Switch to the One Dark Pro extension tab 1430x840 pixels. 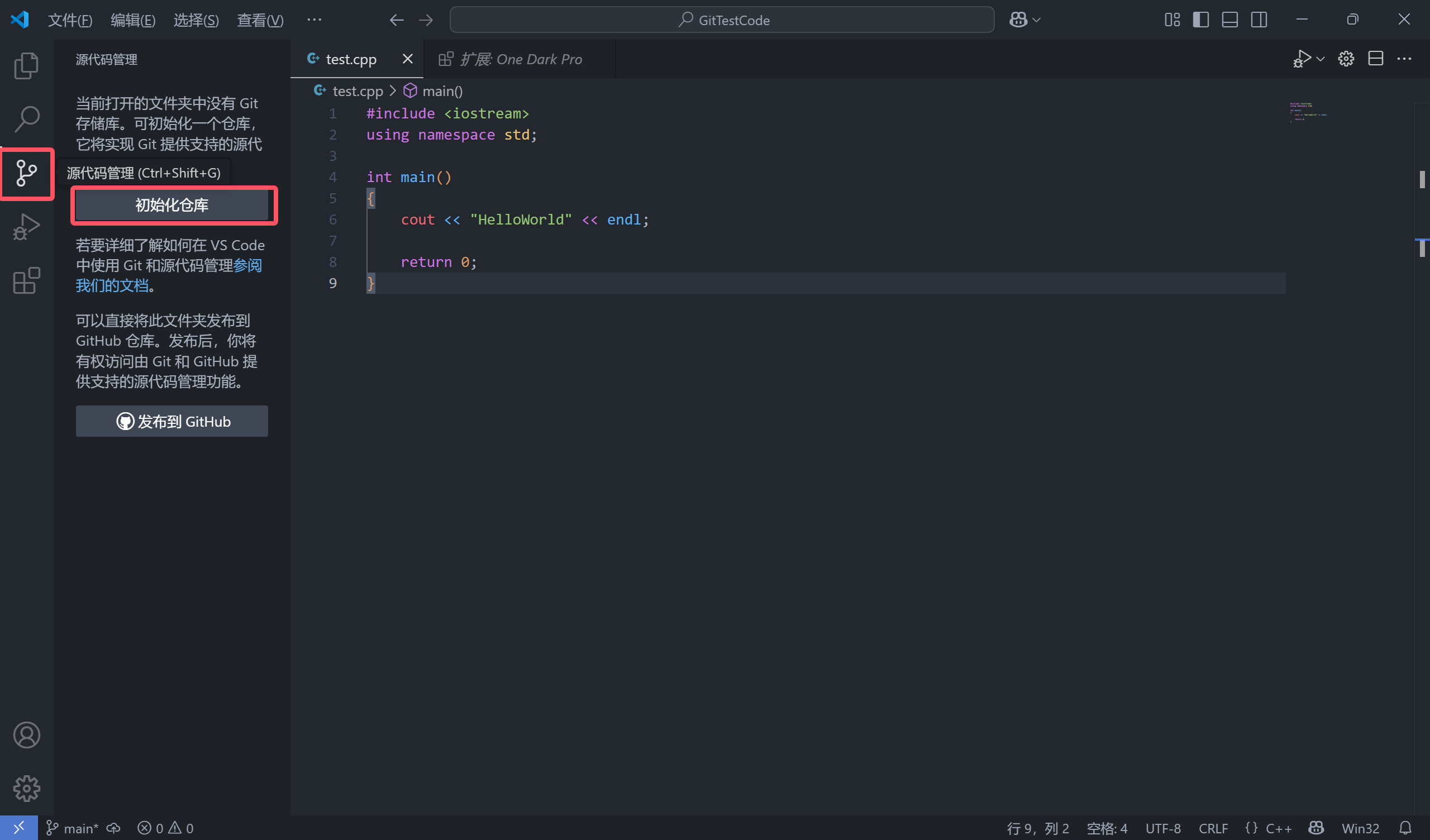(x=520, y=59)
